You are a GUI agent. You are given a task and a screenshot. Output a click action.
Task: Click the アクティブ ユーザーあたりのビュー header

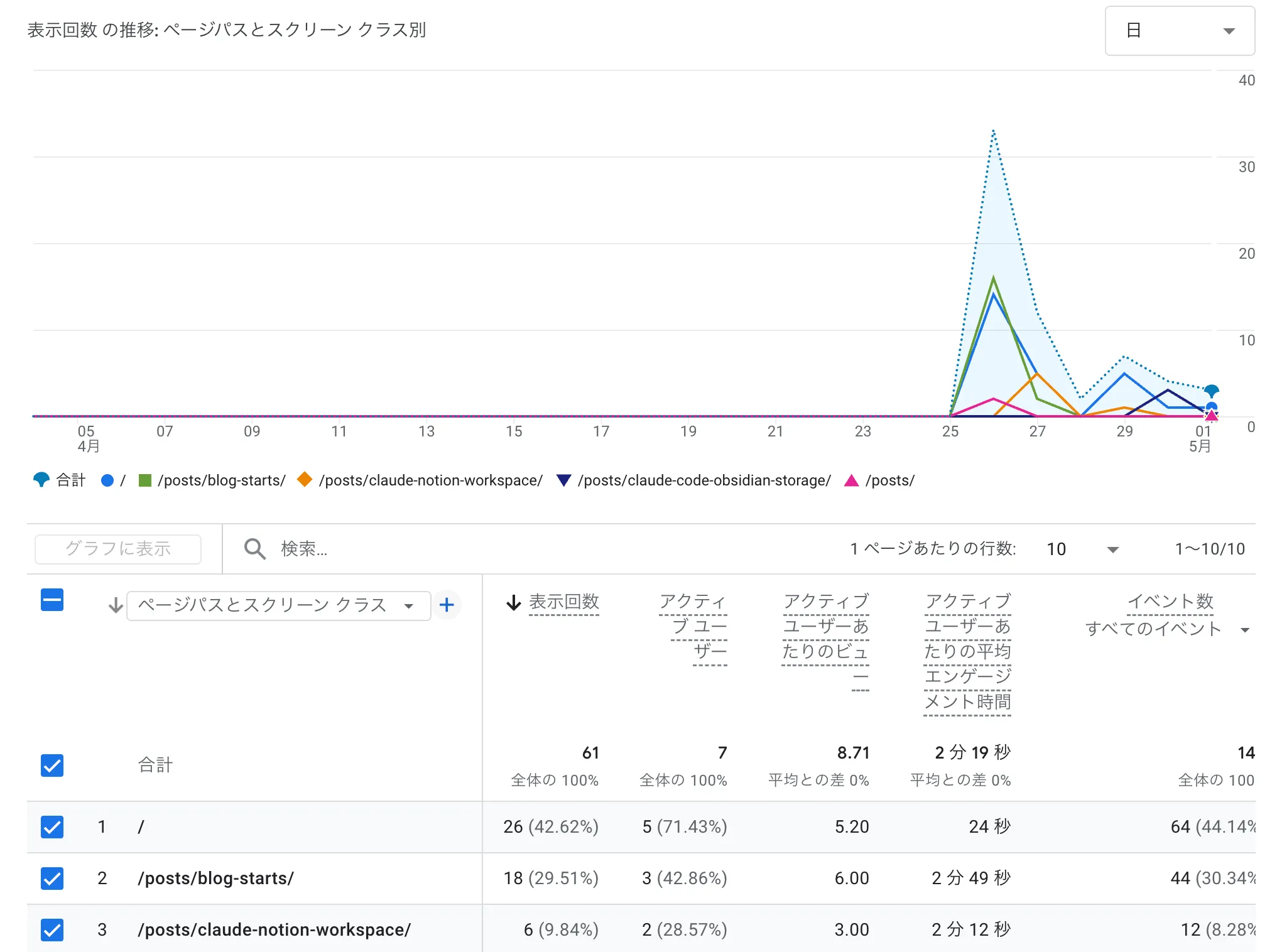[x=826, y=639]
